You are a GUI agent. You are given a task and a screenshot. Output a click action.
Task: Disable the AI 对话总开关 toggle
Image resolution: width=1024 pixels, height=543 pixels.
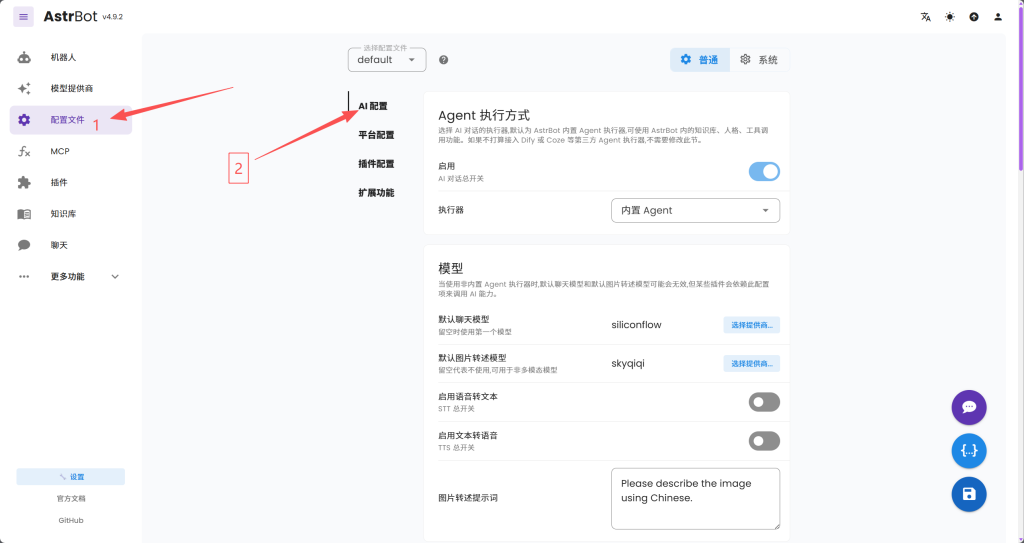pos(764,171)
